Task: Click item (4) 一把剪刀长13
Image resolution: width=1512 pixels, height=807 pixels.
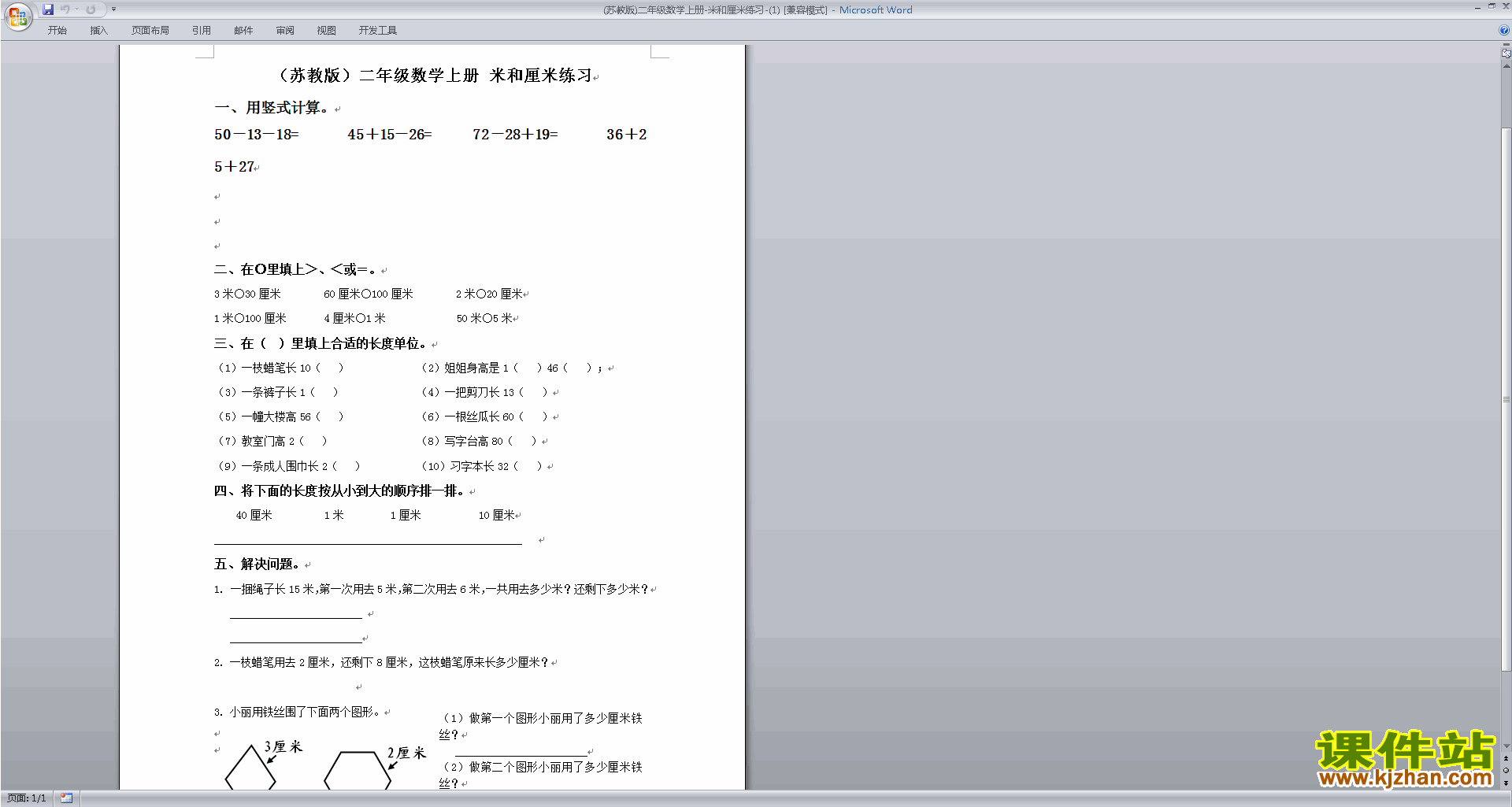Action: tap(484, 392)
